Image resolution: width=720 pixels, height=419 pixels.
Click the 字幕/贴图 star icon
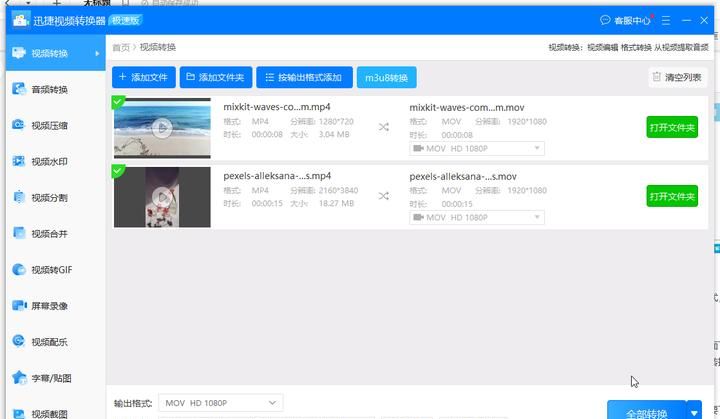point(19,378)
